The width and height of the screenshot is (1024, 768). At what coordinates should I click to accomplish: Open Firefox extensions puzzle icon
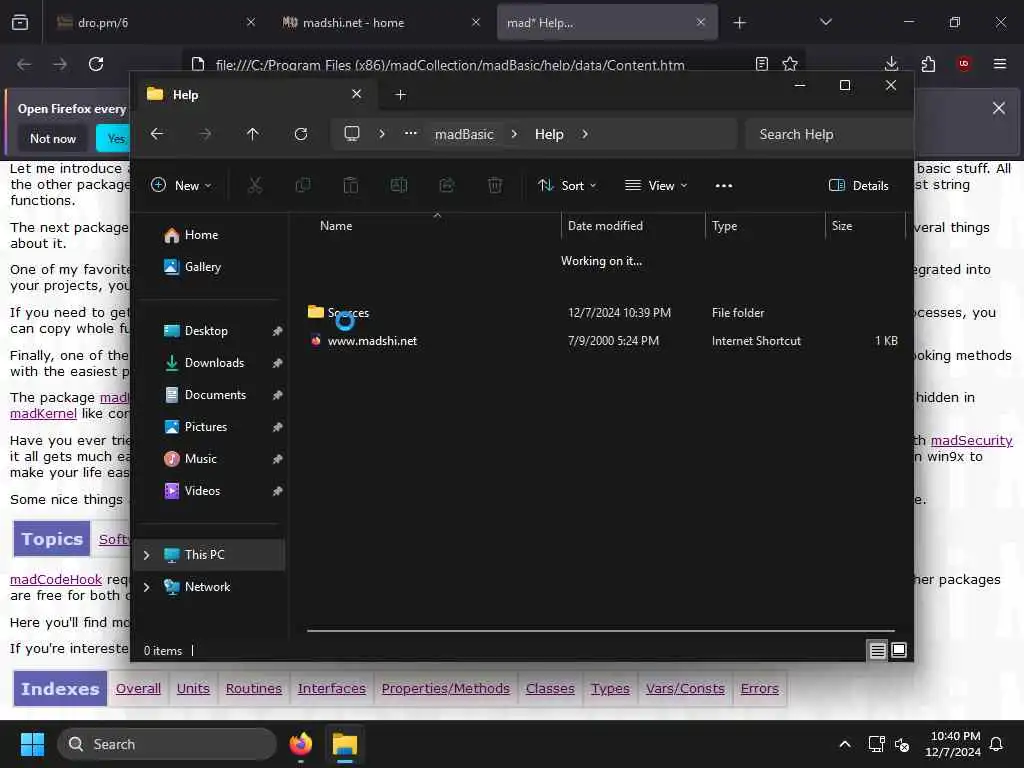928,64
